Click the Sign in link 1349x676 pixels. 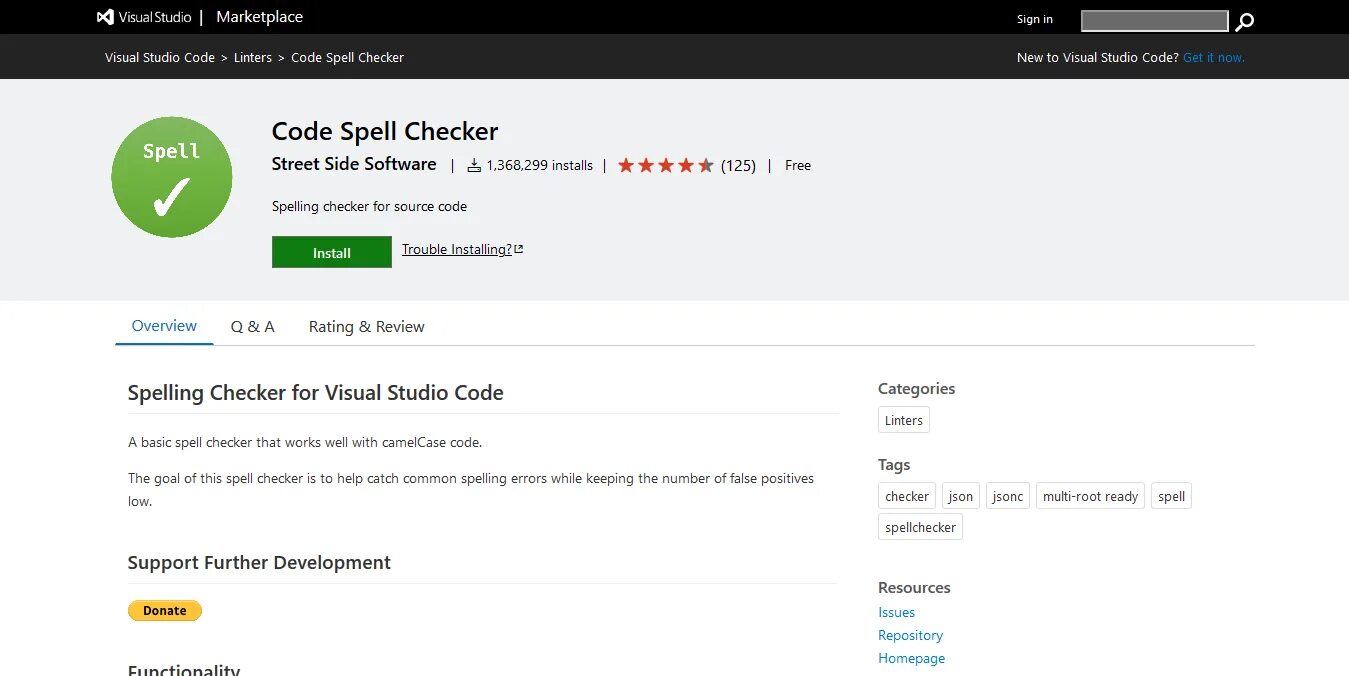point(1035,19)
